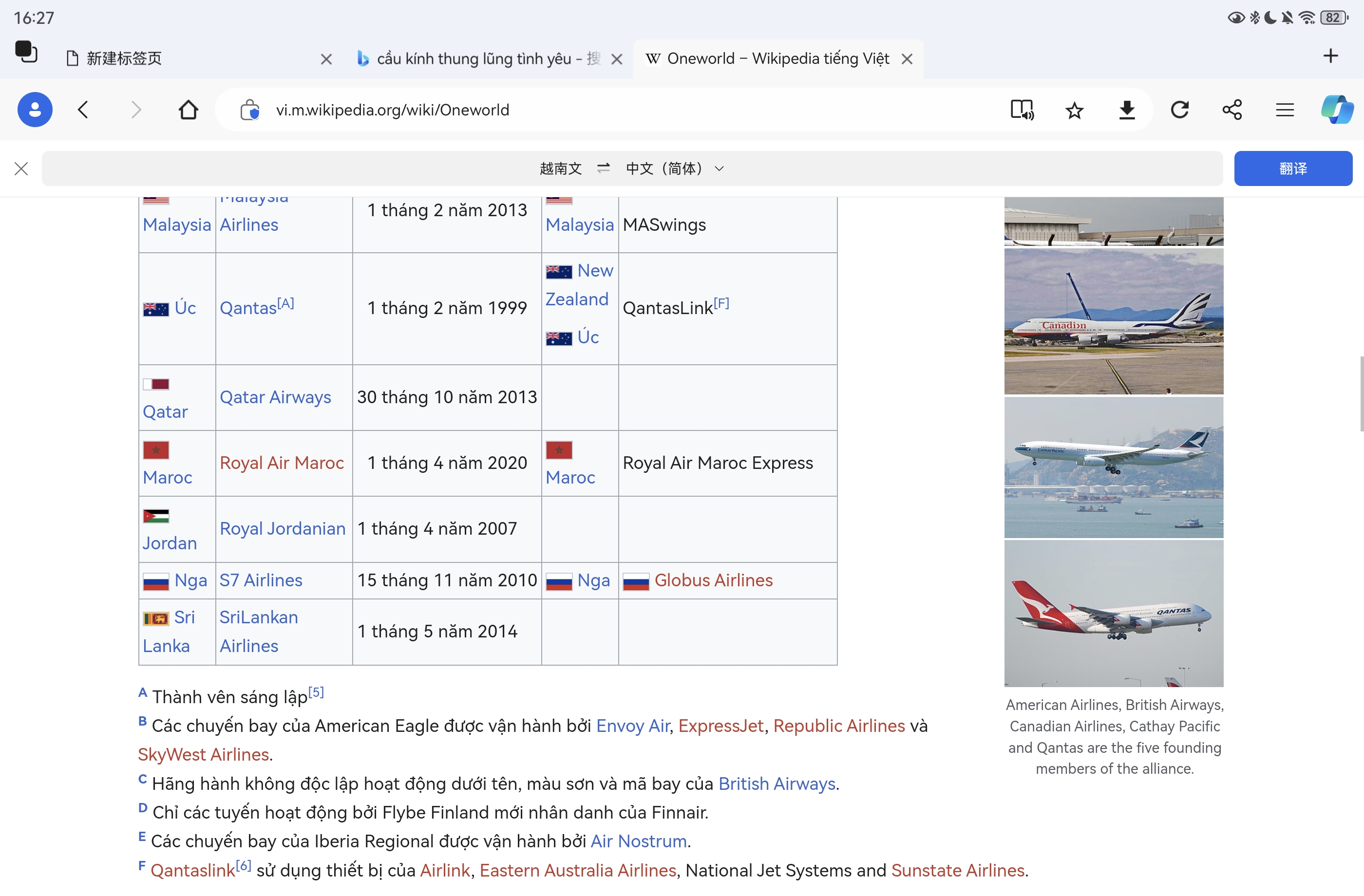Open the Qatar Airways link
The height and width of the screenshot is (896, 1364).
tap(275, 397)
